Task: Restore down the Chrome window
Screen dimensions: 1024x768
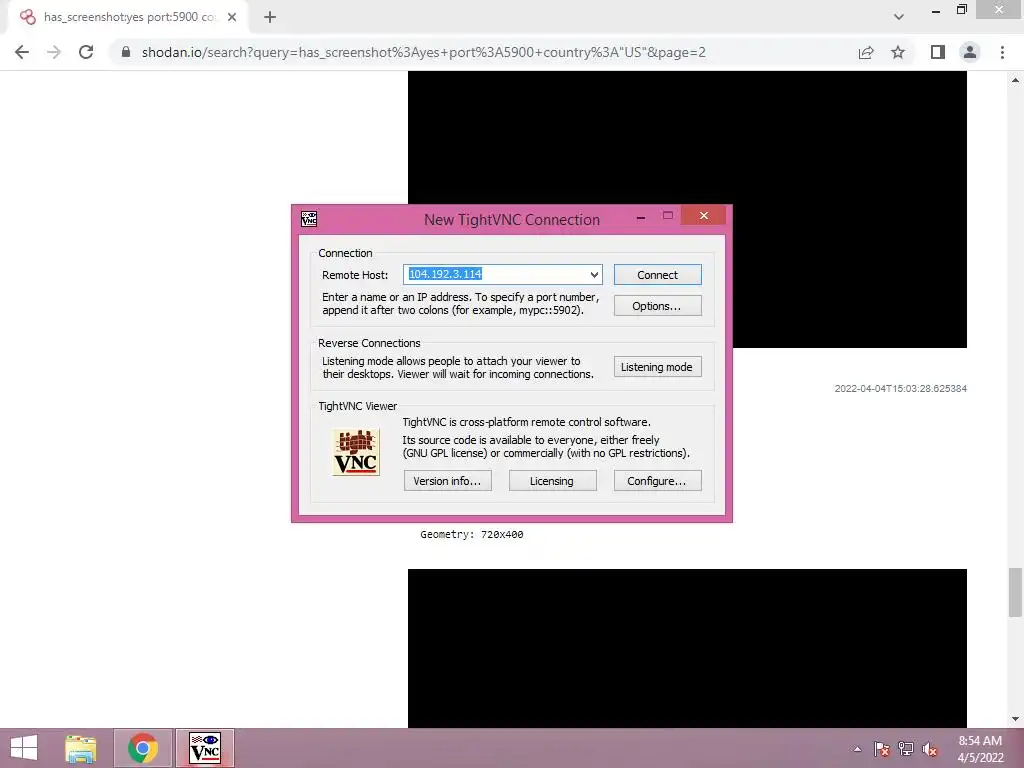Action: coord(961,9)
